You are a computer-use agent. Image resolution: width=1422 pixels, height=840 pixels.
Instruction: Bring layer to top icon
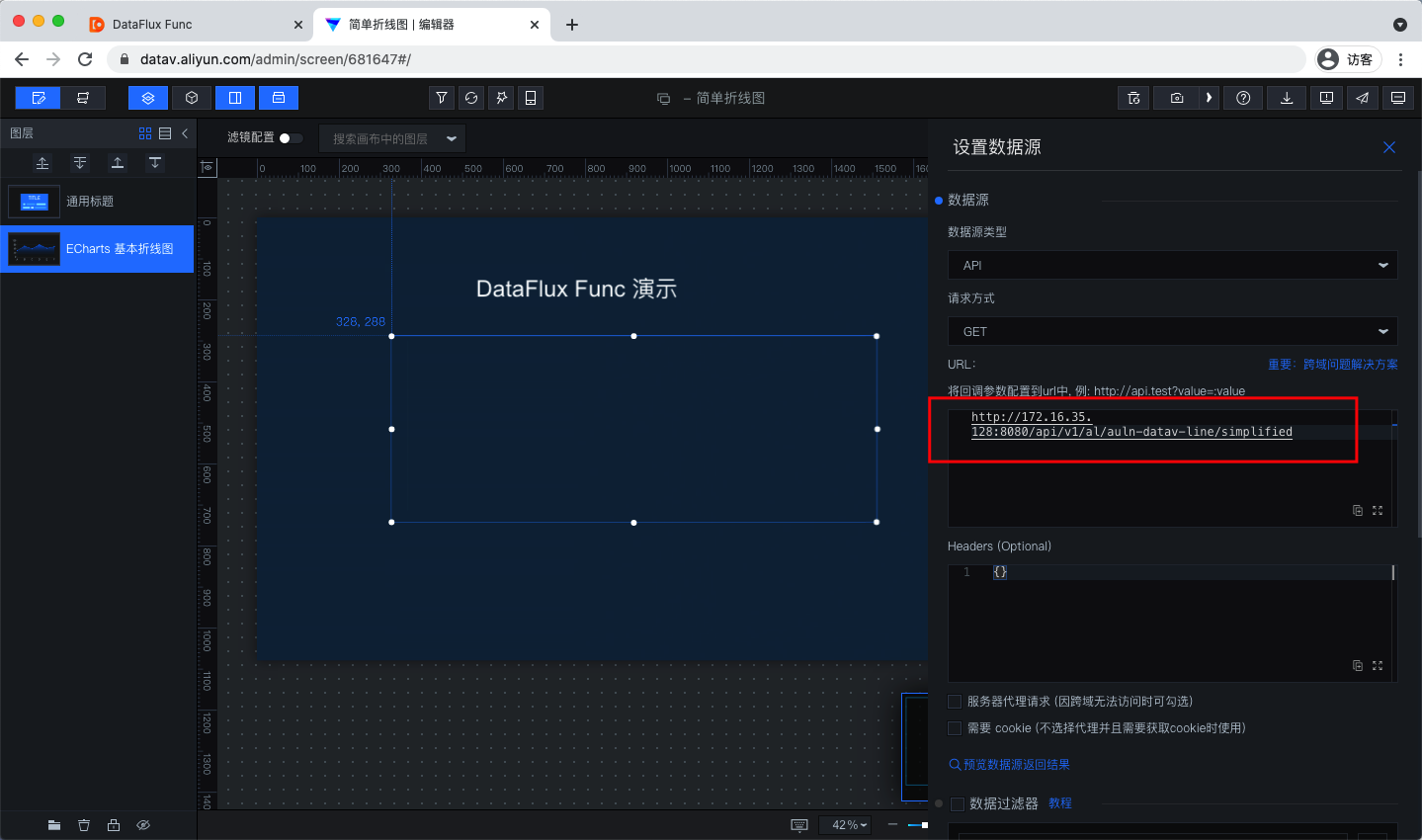(x=118, y=163)
